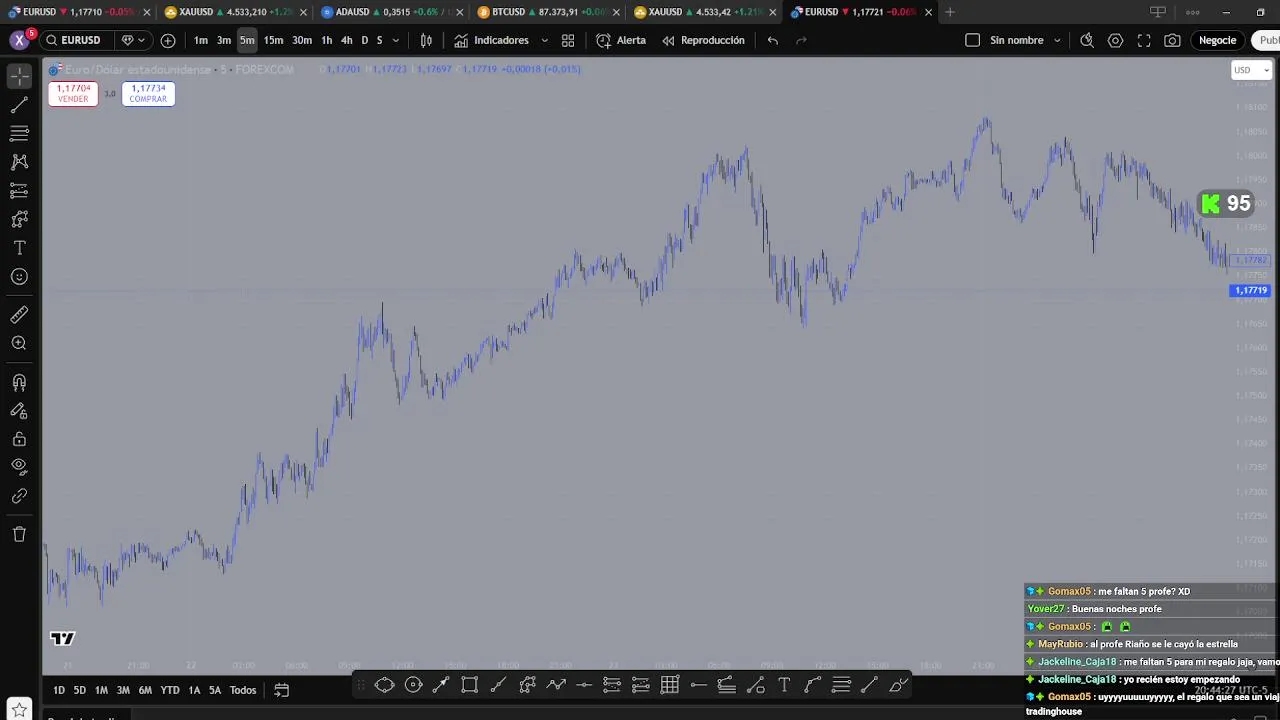Select the curve tool in floating toolbar
This screenshot has width=1280, height=720.
tap(812, 685)
